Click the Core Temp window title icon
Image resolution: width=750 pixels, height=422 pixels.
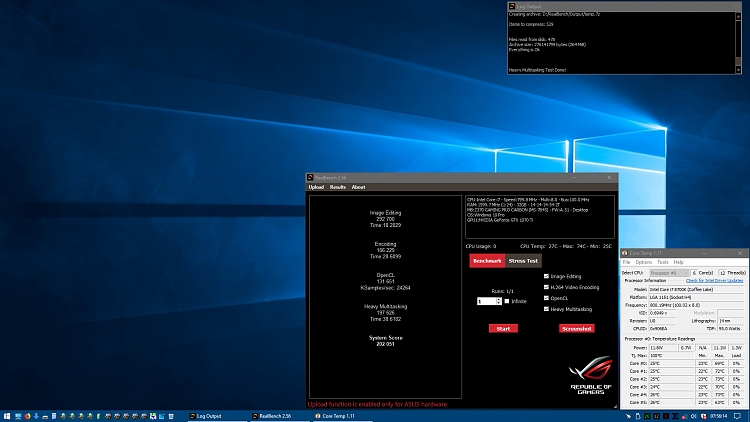click(625, 253)
